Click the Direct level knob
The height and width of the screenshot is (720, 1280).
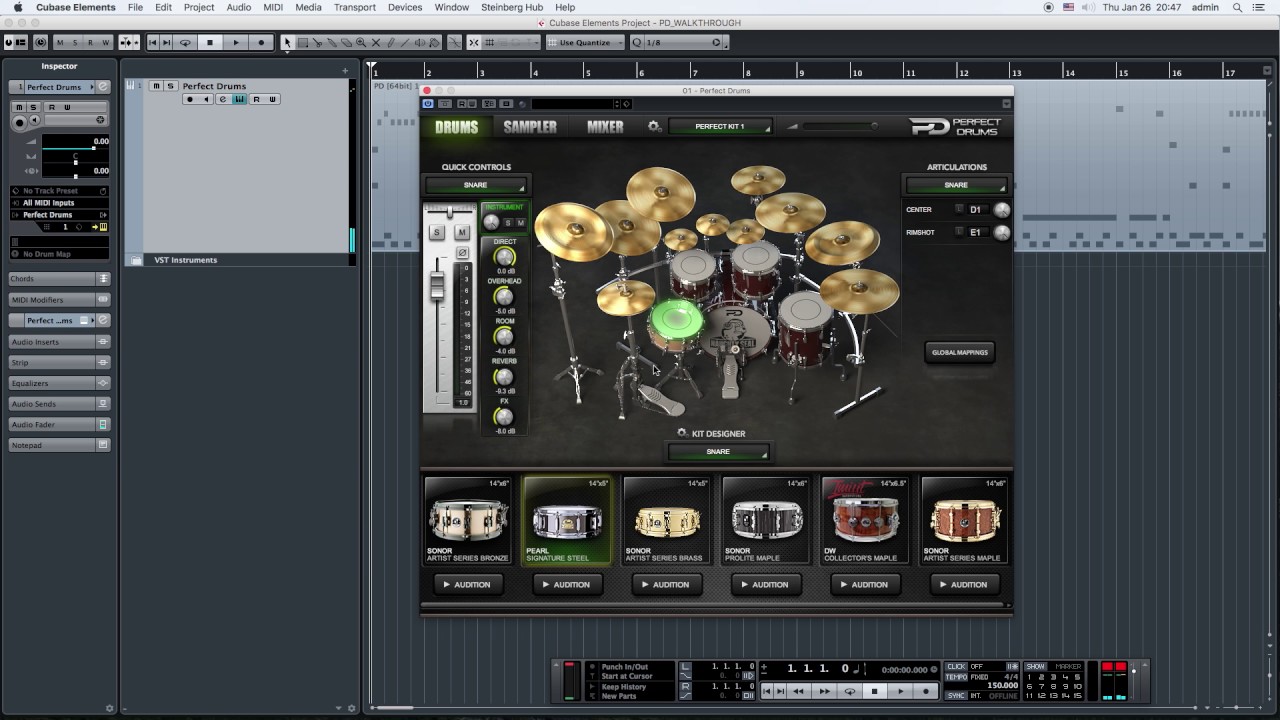click(x=504, y=257)
